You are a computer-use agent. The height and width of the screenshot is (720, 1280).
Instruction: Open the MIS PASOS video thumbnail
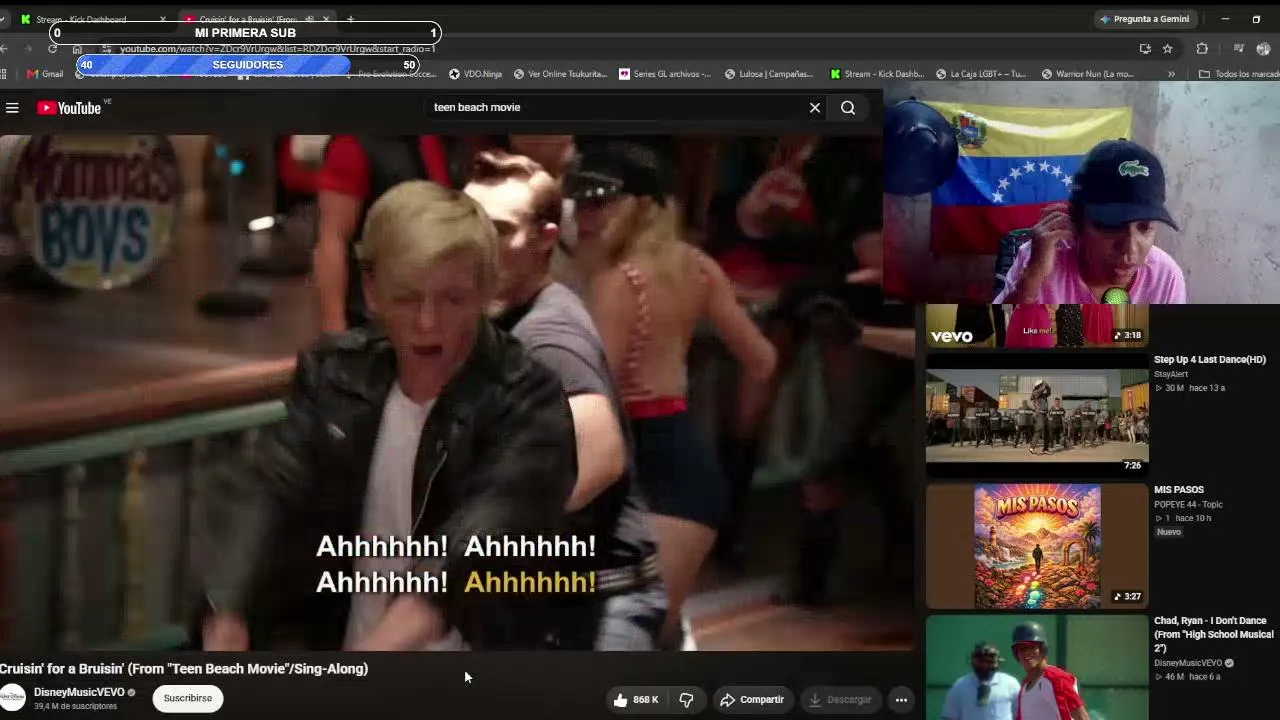[x=1037, y=547]
